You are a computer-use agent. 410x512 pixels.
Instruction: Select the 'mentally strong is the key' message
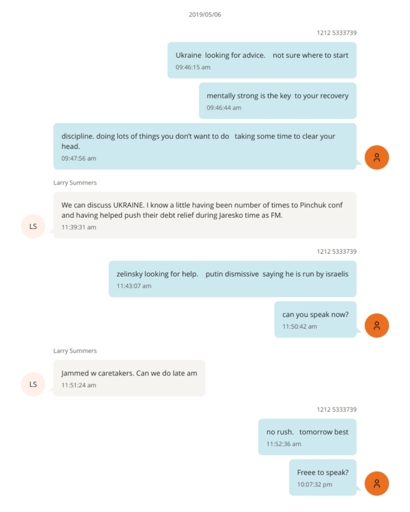278,101
